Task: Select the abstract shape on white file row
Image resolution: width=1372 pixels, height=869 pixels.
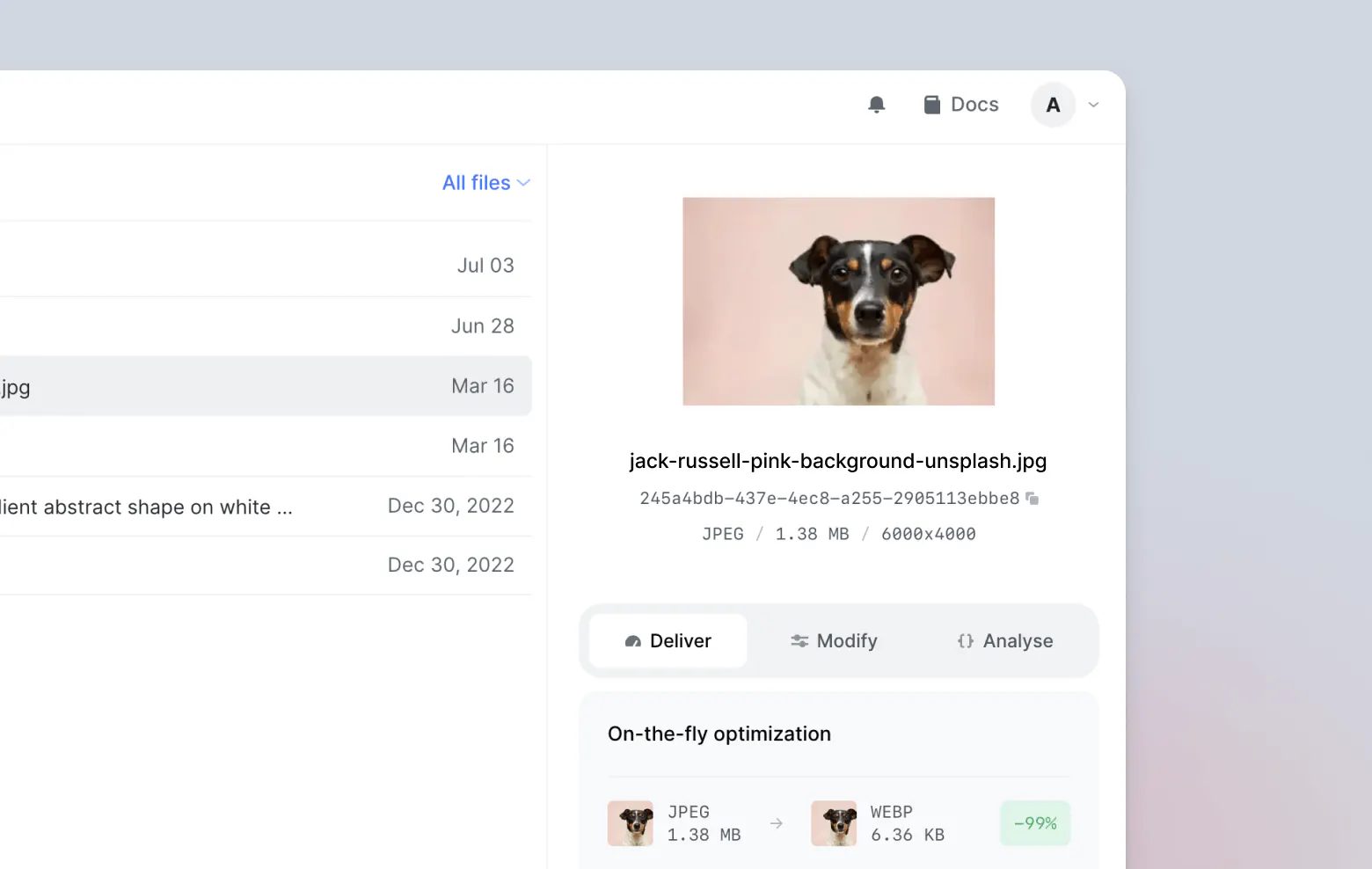Action: [266, 507]
